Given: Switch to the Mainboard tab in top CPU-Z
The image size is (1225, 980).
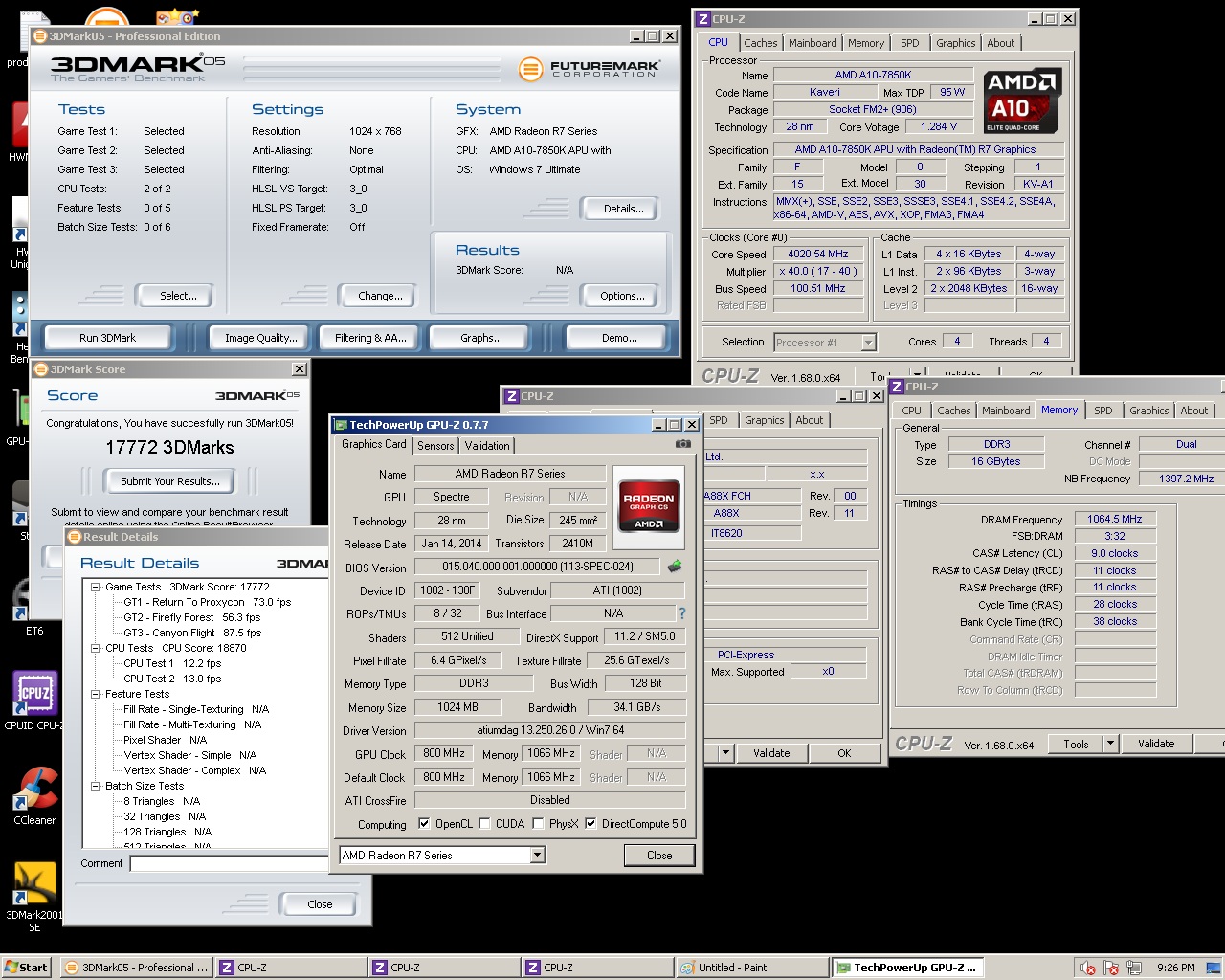Looking at the screenshot, I should click(x=813, y=43).
